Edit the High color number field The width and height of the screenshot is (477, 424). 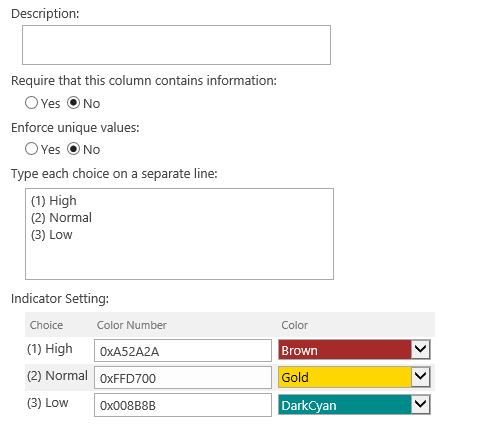click(x=183, y=351)
